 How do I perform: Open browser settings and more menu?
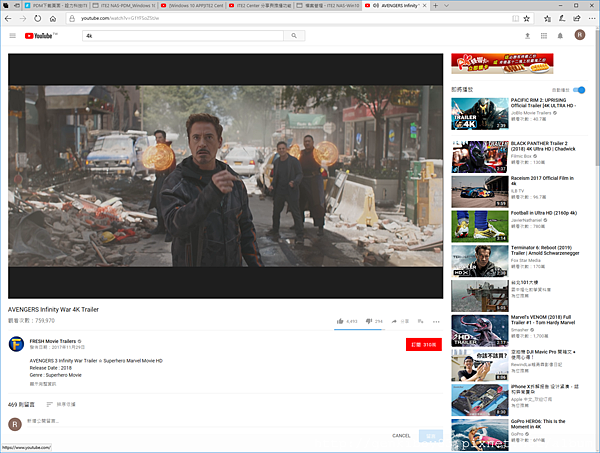592,18
